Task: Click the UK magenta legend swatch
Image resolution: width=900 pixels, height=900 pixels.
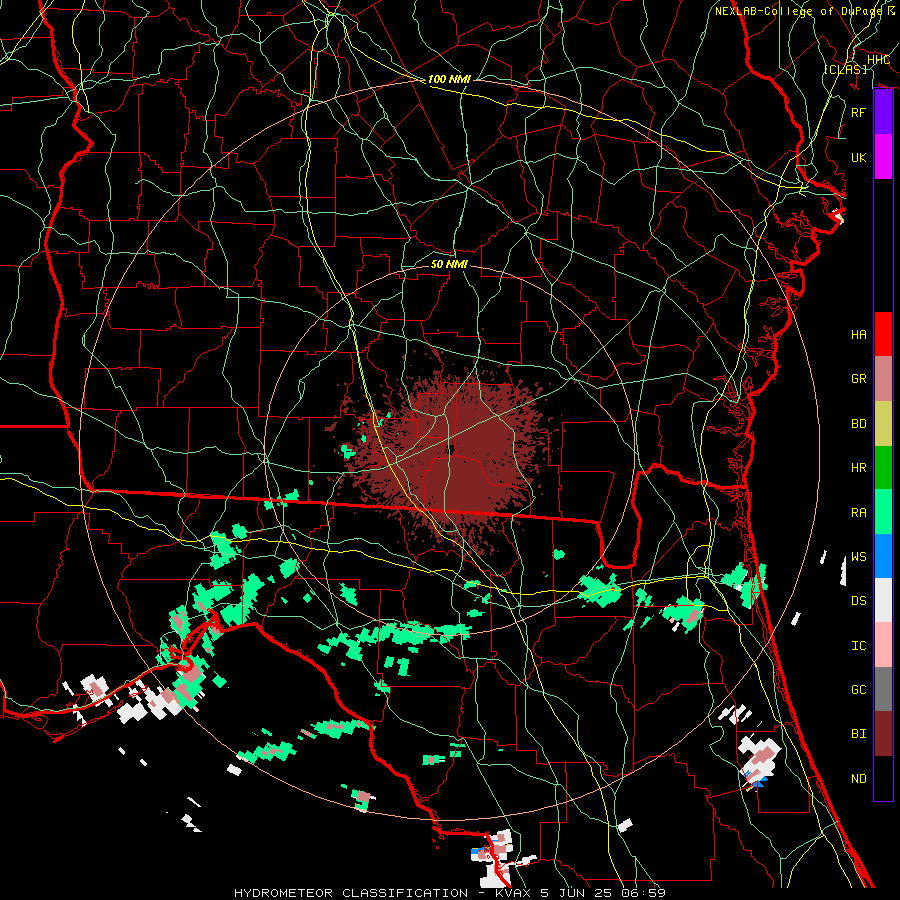Action: [883, 157]
